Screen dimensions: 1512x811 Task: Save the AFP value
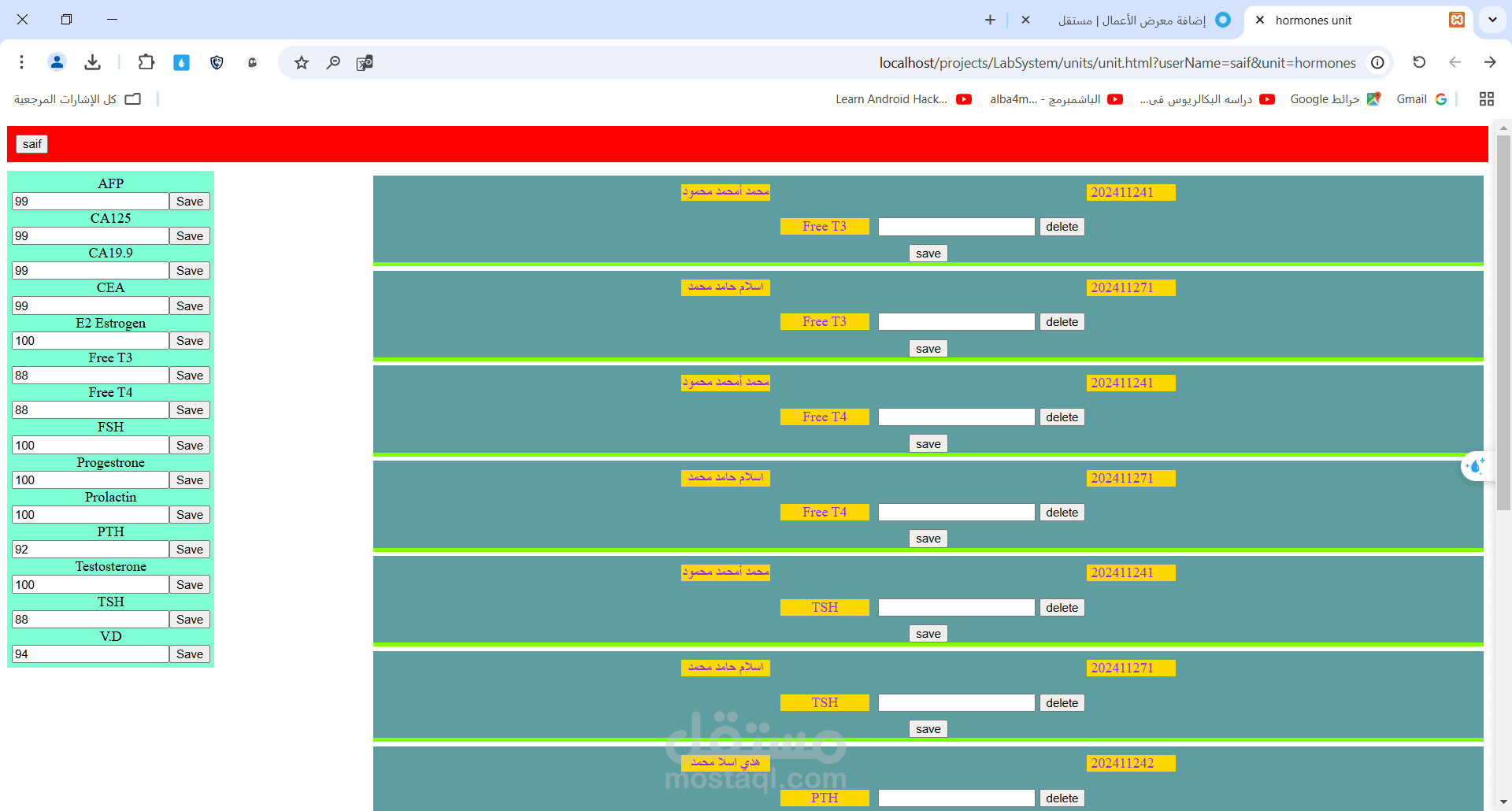(x=190, y=202)
